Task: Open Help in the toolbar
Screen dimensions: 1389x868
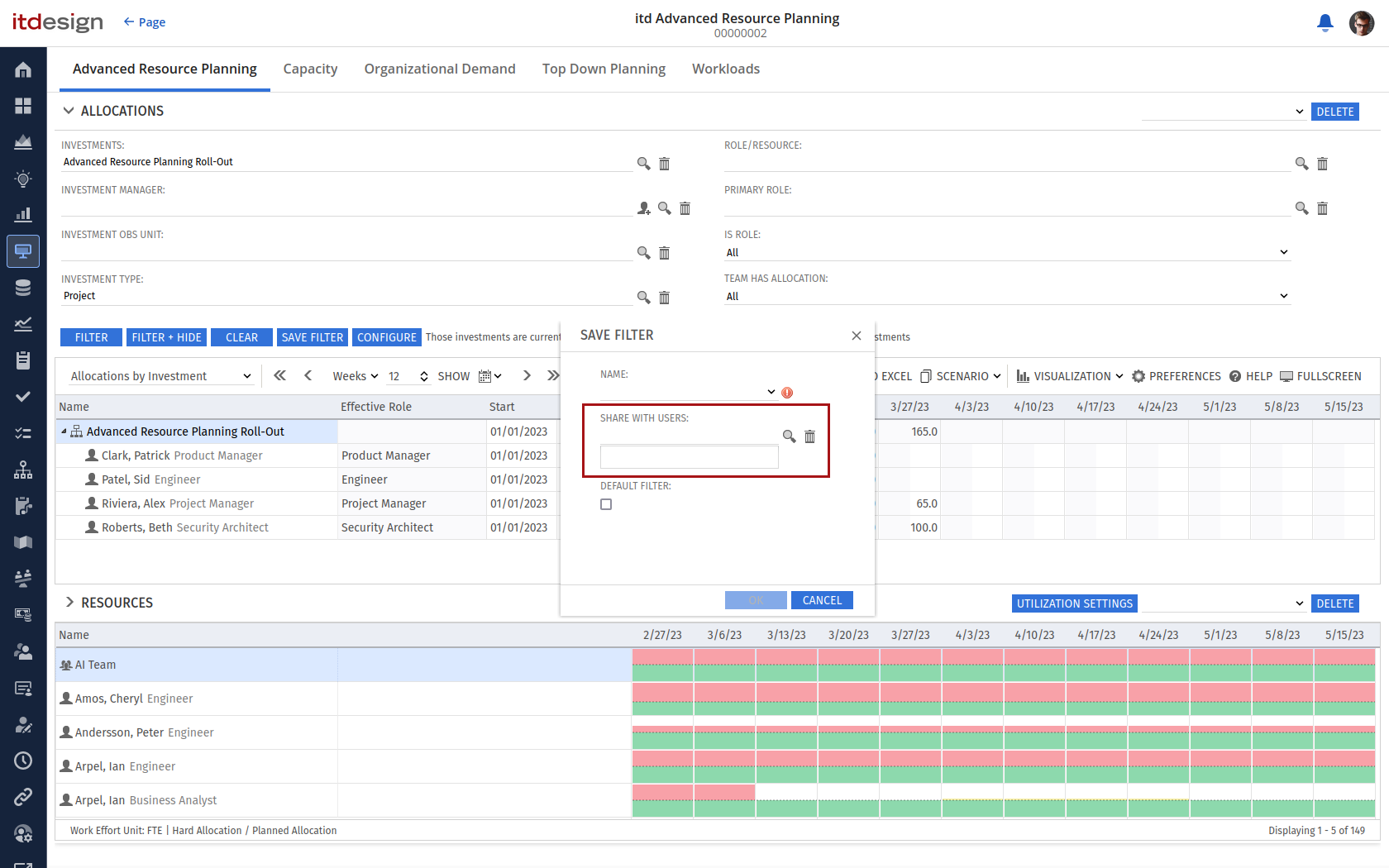Action: (x=1250, y=376)
